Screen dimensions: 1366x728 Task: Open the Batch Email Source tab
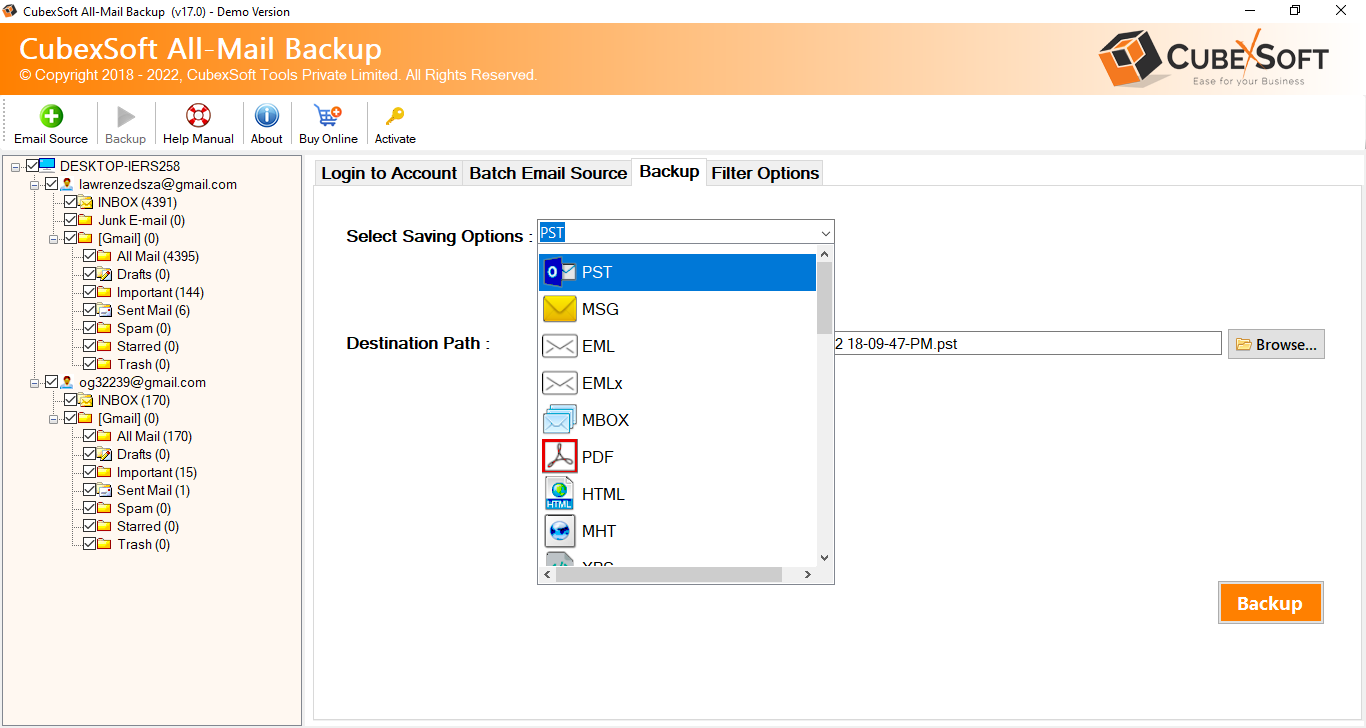548,173
